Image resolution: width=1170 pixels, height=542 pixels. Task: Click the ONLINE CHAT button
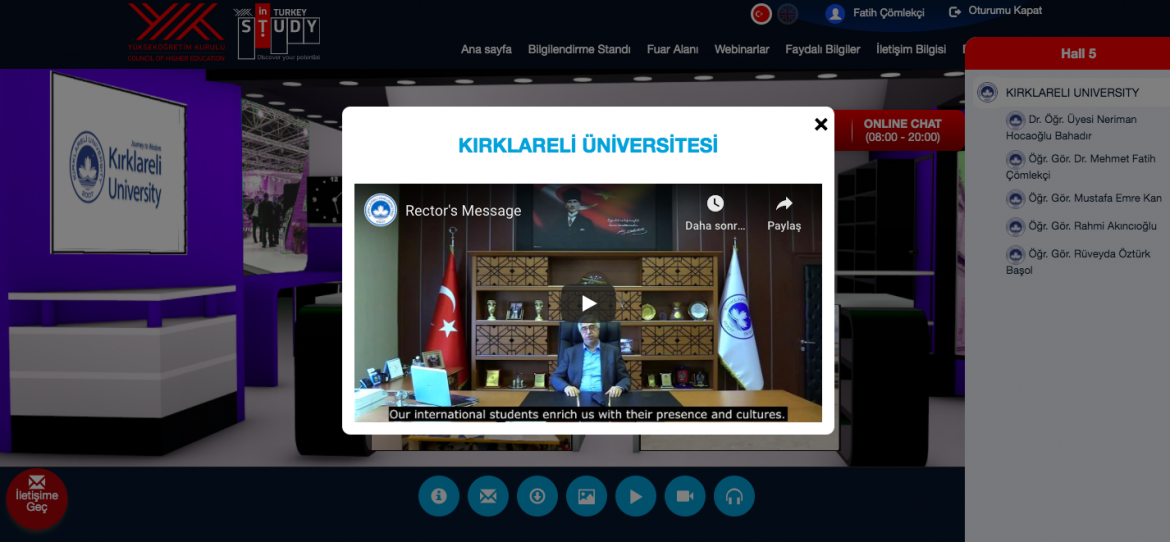click(901, 131)
